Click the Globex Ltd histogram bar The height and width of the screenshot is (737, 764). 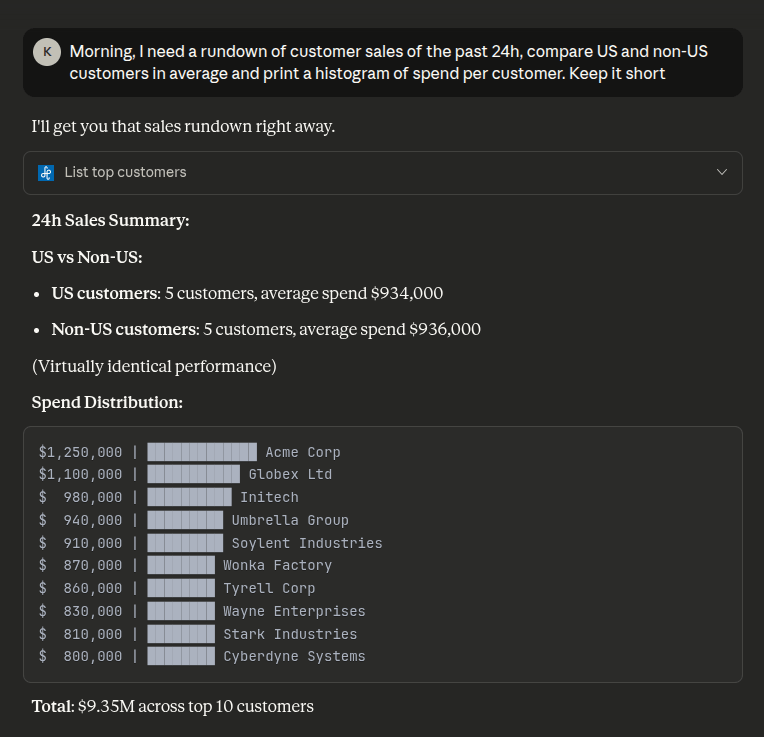[x=193, y=475]
